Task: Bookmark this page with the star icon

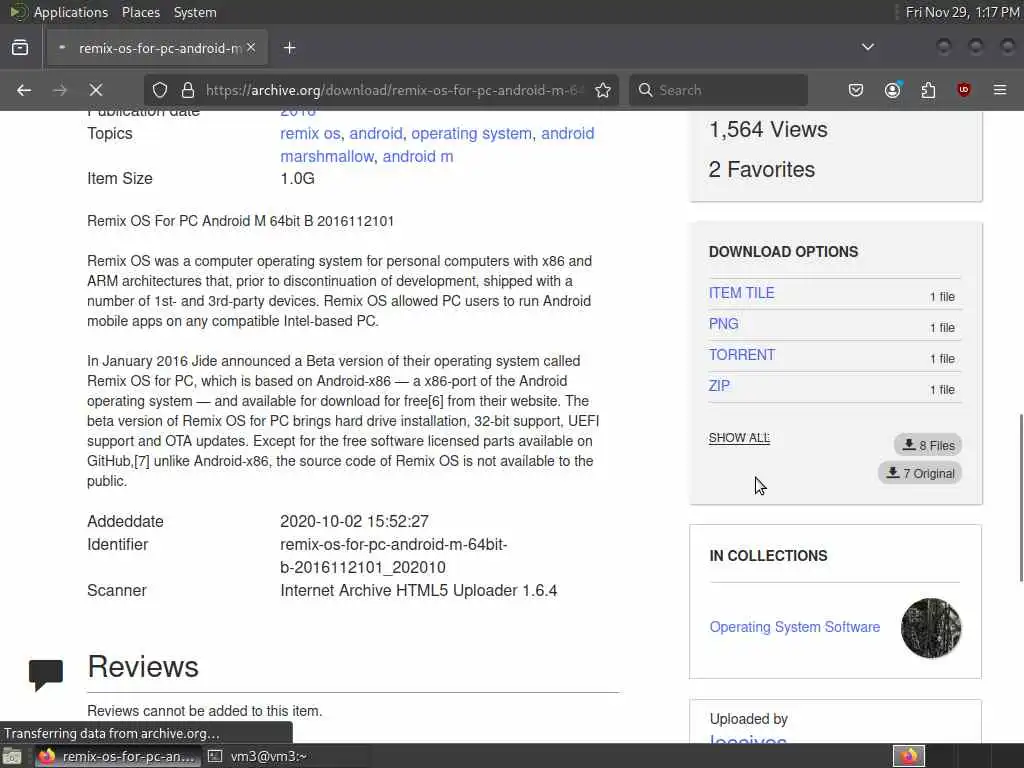Action: pyautogui.click(x=603, y=90)
